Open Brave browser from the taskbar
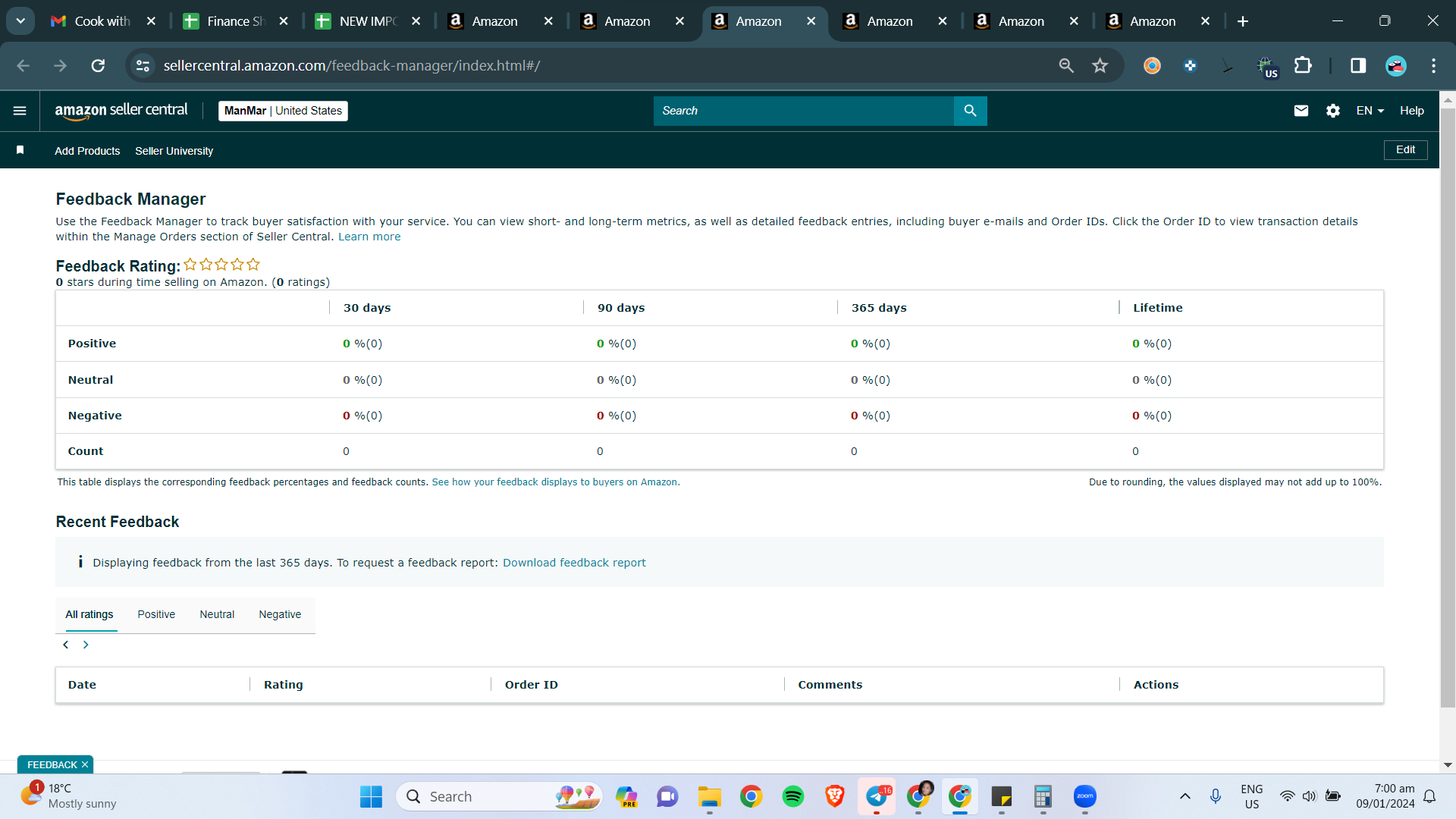Viewport: 1456px width, 819px height. (834, 796)
